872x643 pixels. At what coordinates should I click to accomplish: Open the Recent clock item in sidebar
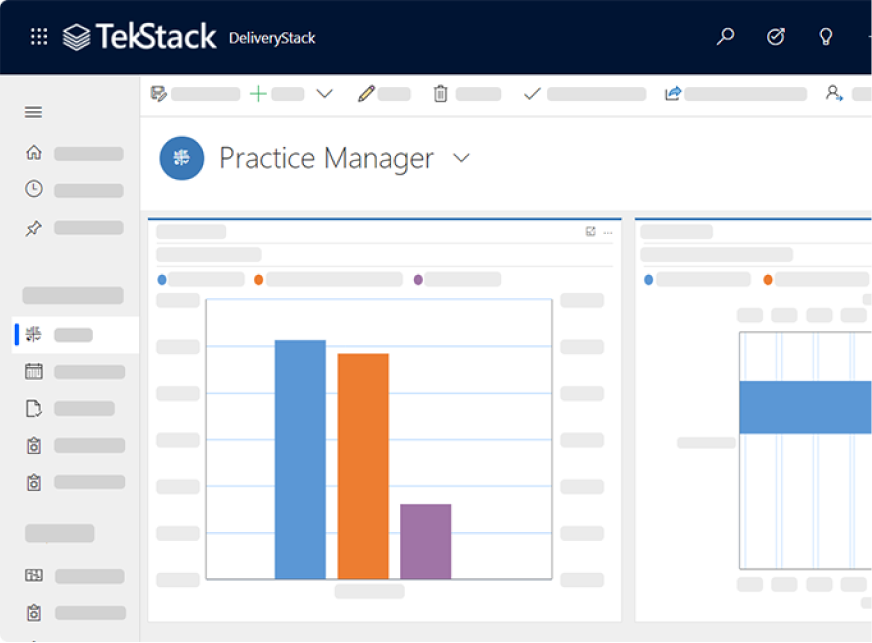coord(34,189)
